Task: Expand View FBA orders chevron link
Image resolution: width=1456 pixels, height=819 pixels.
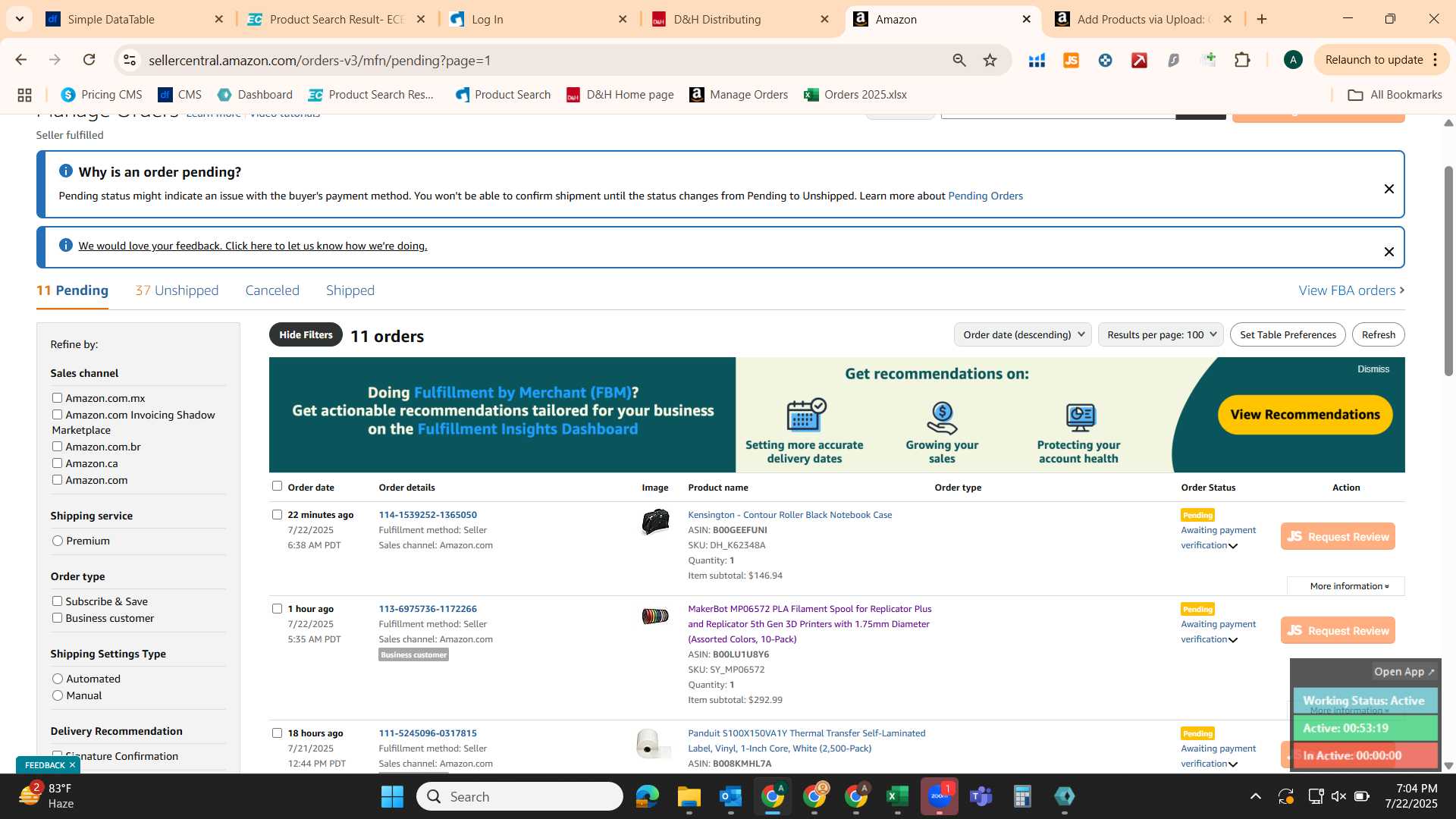Action: pos(1351,290)
